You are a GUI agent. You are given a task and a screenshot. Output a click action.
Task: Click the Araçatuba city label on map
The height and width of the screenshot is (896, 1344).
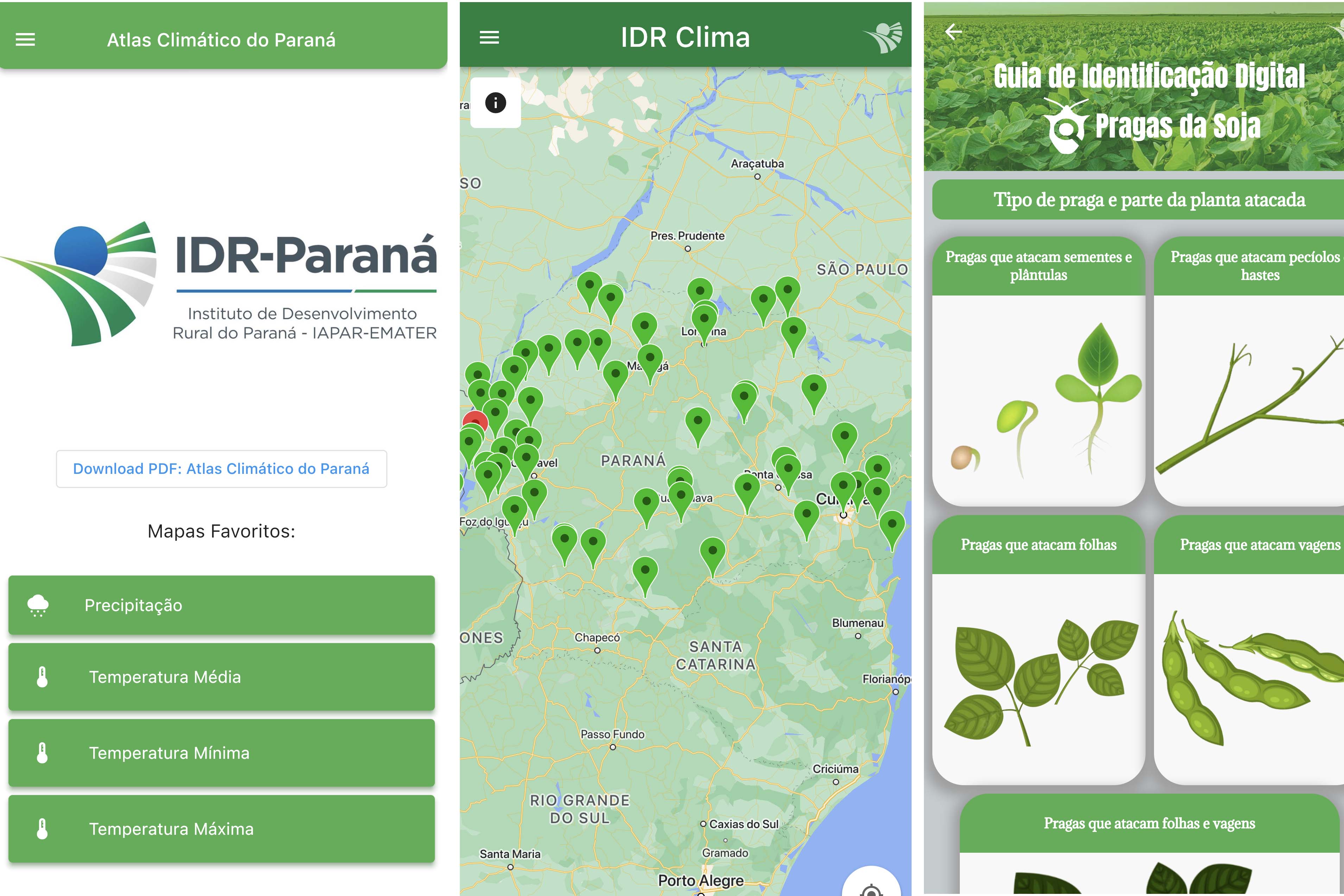(x=757, y=164)
